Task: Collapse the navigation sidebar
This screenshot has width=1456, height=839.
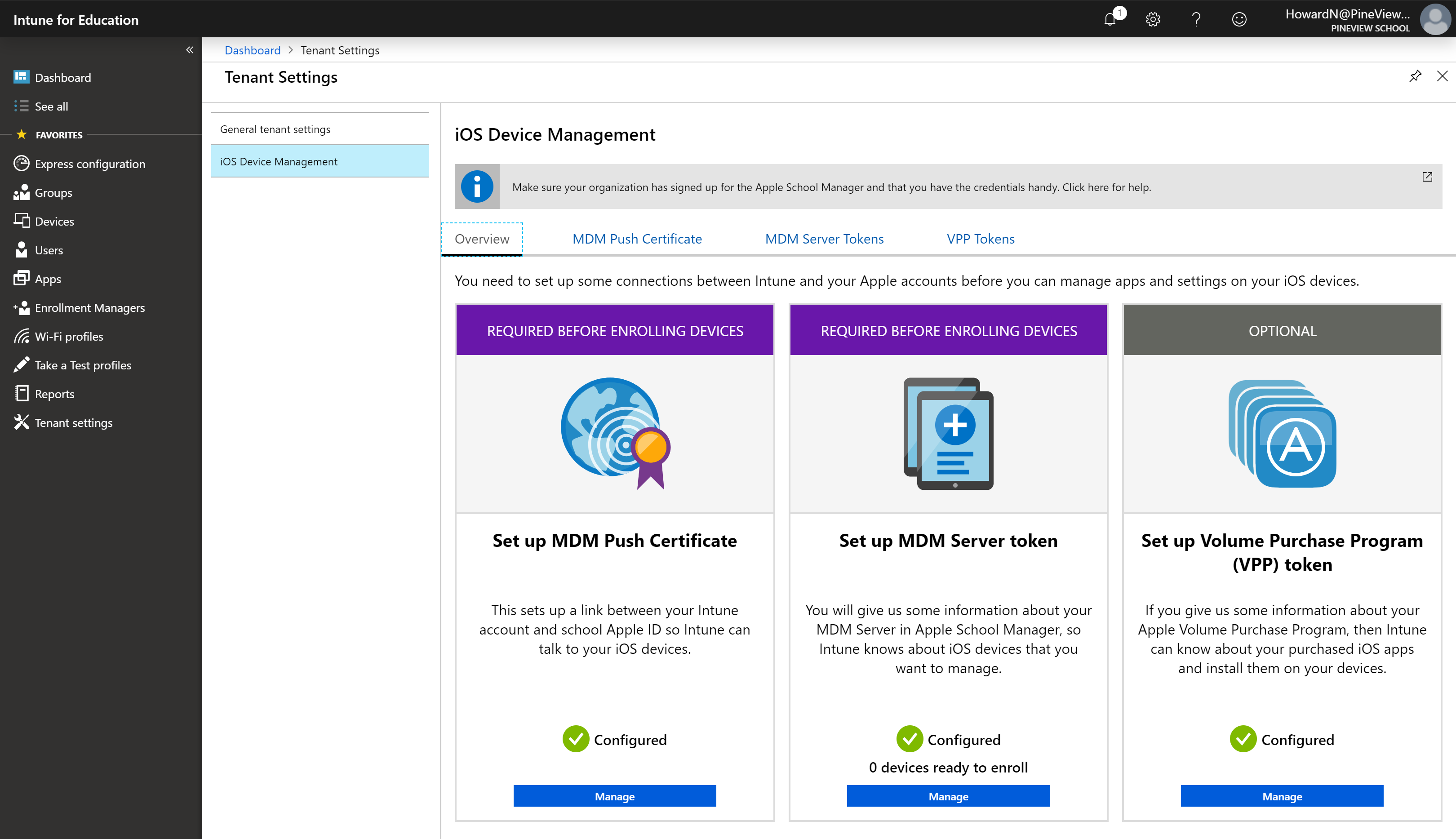Action: (x=189, y=49)
